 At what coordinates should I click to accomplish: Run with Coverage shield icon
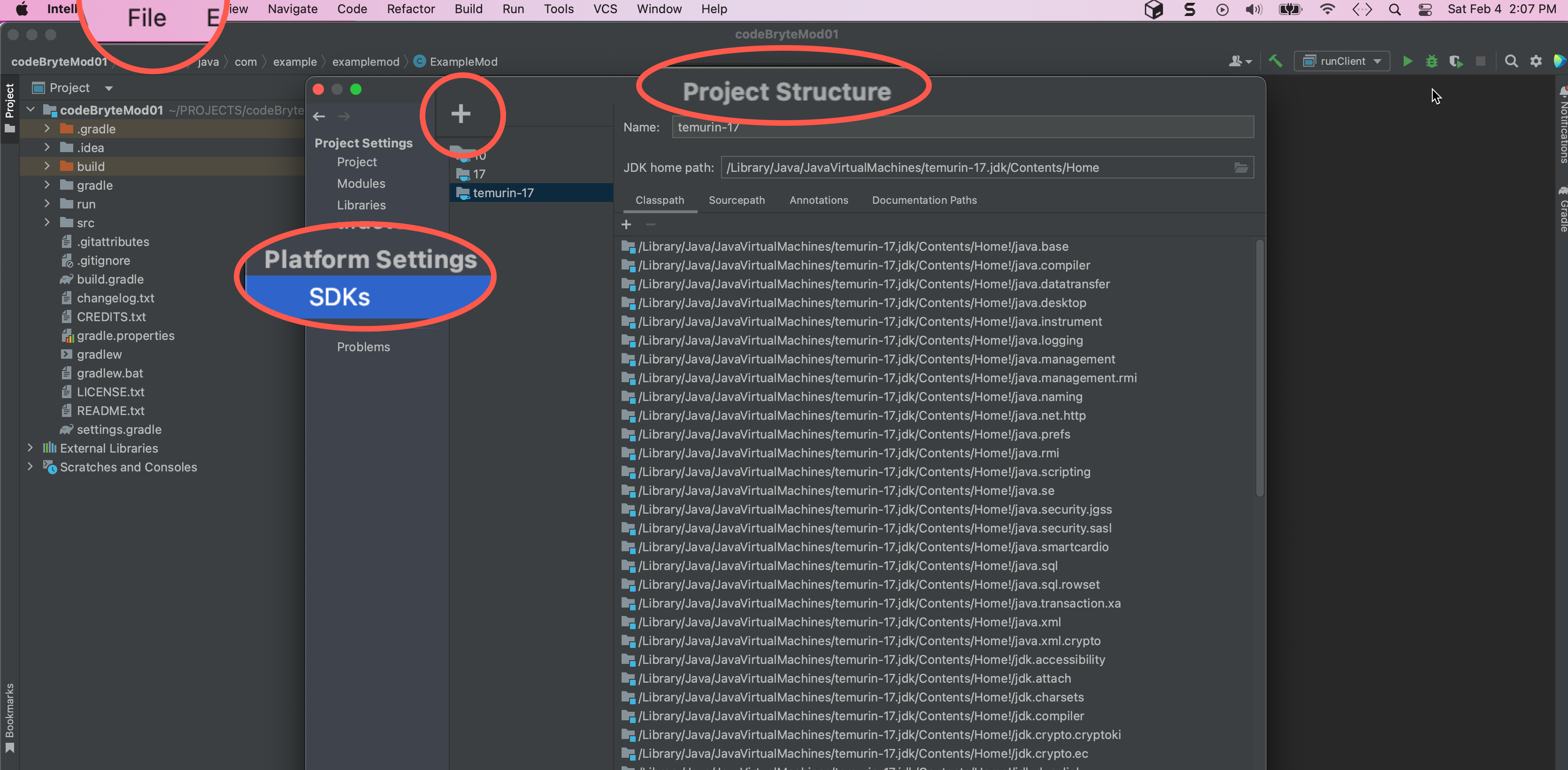pyautogui.click(x=1455, y=62)
